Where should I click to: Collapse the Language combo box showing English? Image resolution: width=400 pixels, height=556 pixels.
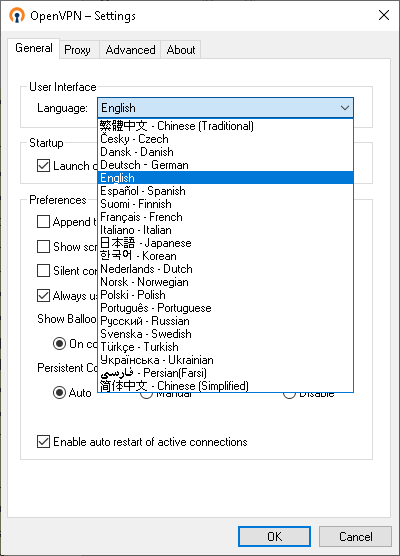coord(226,108)
